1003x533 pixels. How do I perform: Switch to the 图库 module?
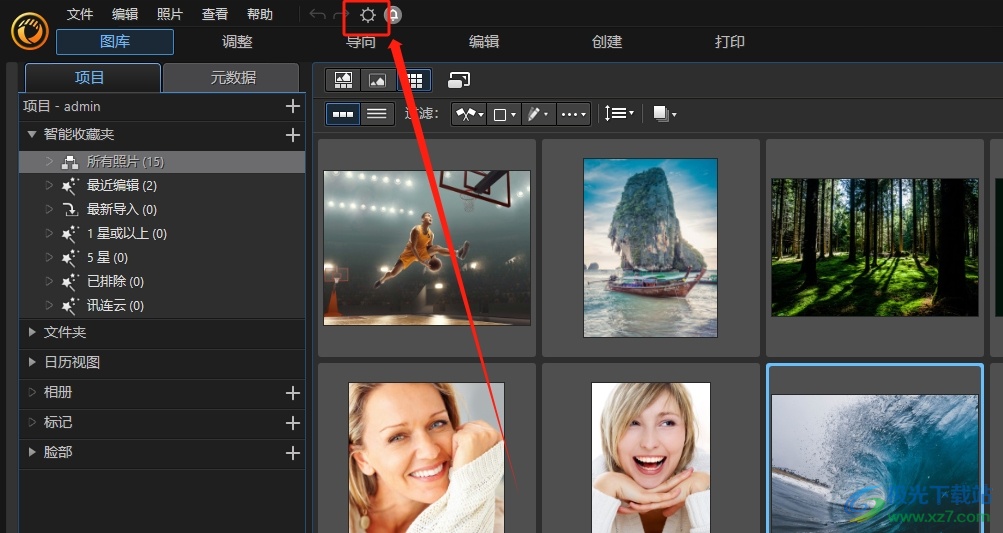tap(115, 42)
